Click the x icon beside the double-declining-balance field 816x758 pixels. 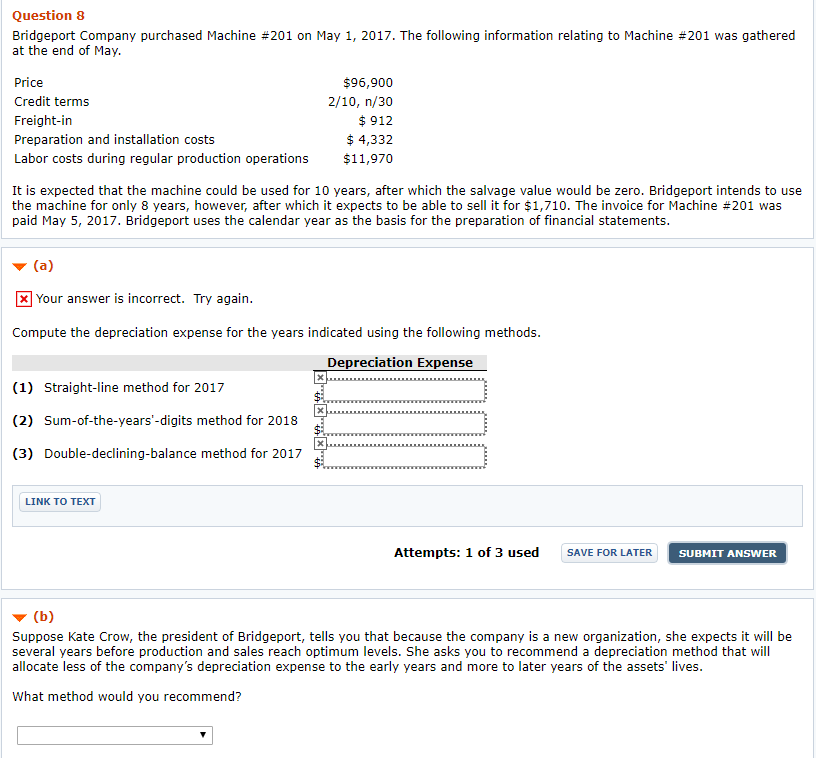click(320, 443)
